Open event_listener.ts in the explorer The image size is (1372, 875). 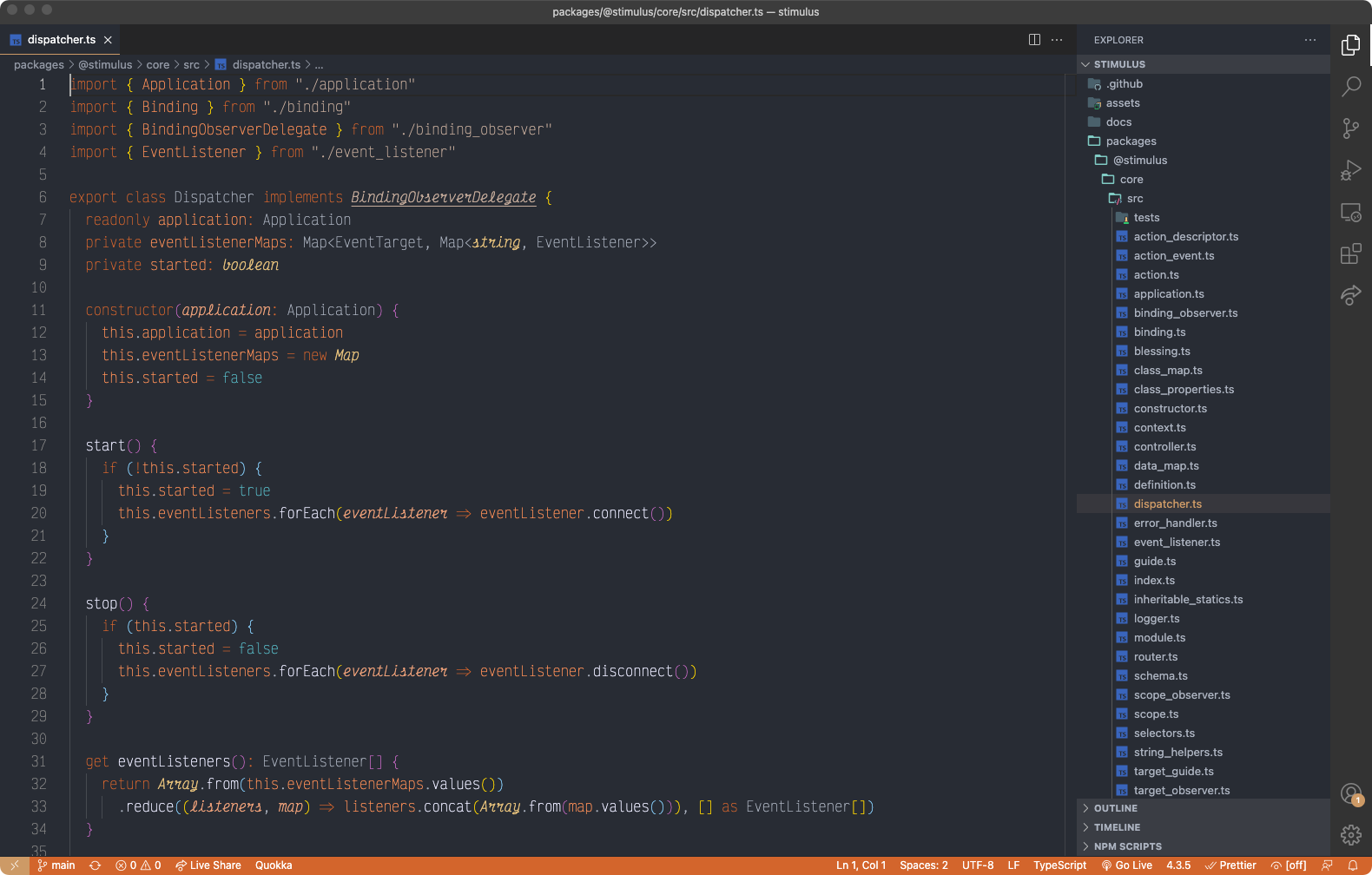[1177, 543]
